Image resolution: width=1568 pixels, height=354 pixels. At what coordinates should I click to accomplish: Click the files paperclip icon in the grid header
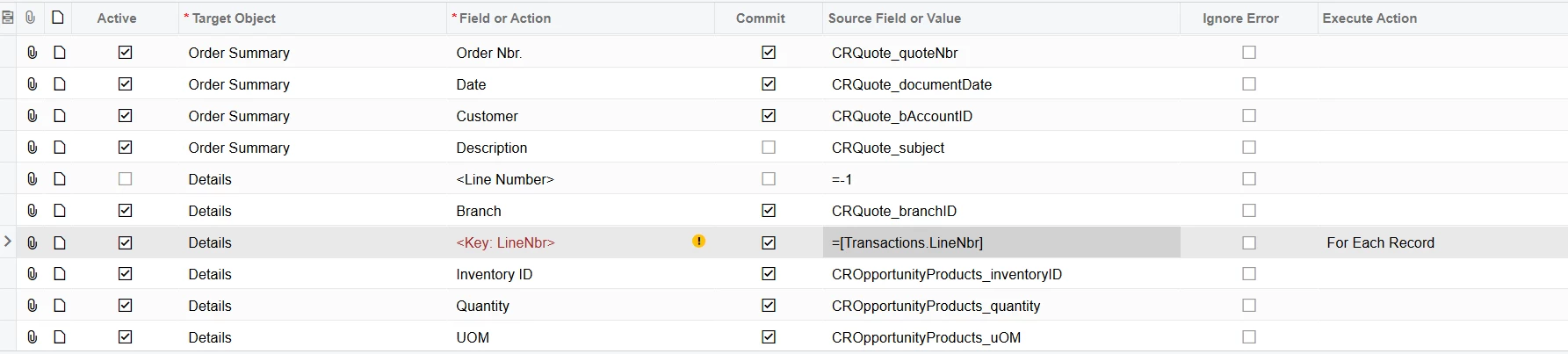click(x=31, y=18)
